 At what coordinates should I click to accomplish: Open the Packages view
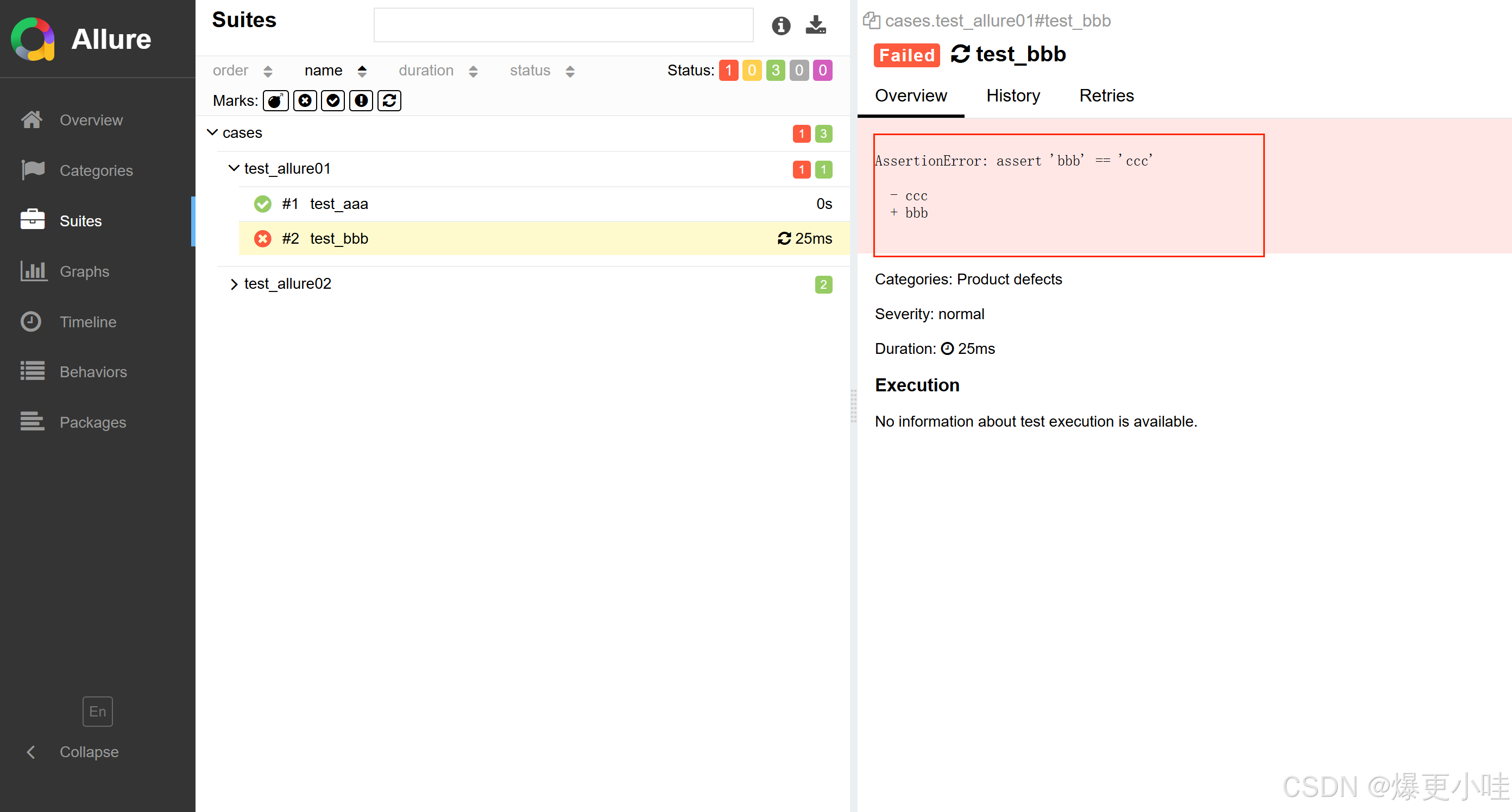(x=93, y=422)
